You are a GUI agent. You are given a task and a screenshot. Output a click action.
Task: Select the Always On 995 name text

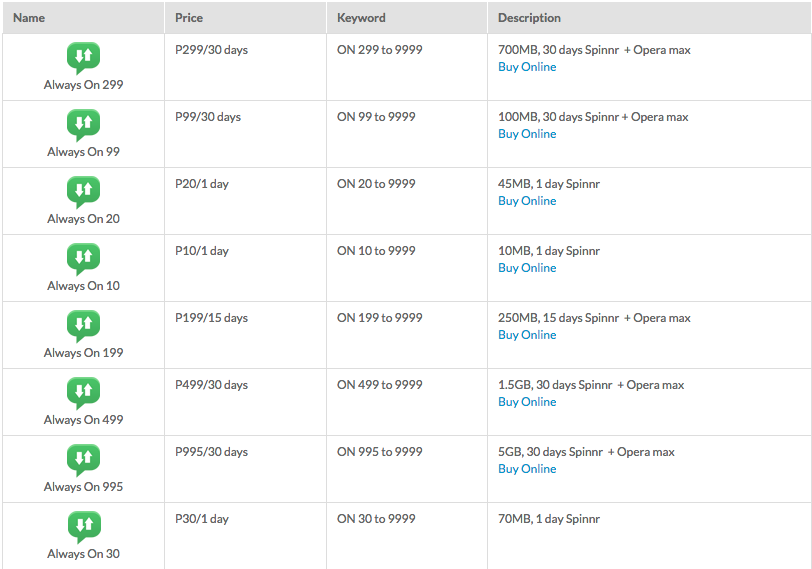point(83,487)
